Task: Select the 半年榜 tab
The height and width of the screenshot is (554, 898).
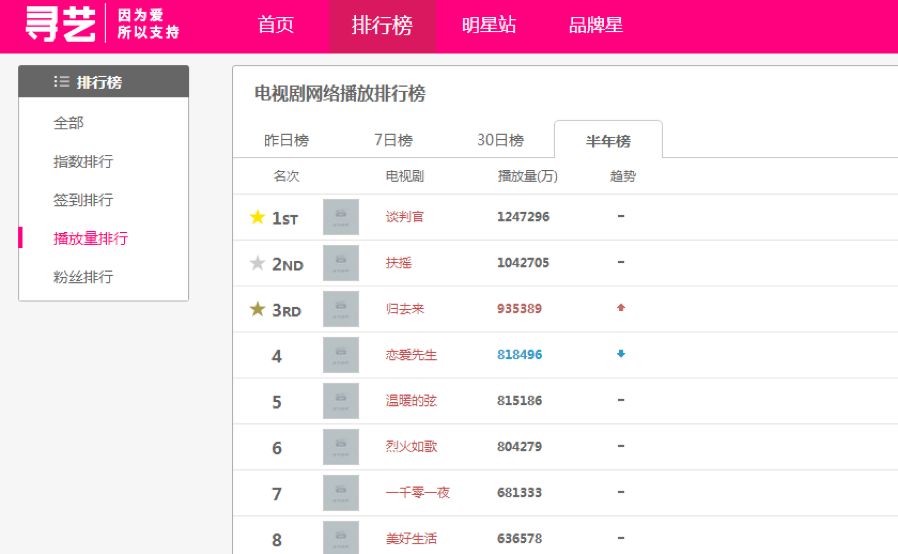Action: coord(608,140)
